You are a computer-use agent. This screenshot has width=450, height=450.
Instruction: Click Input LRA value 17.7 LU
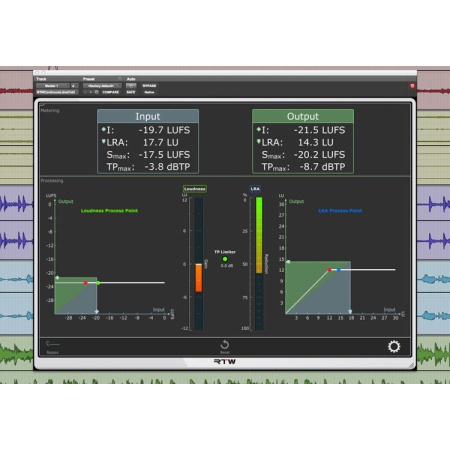click(161, 142)
